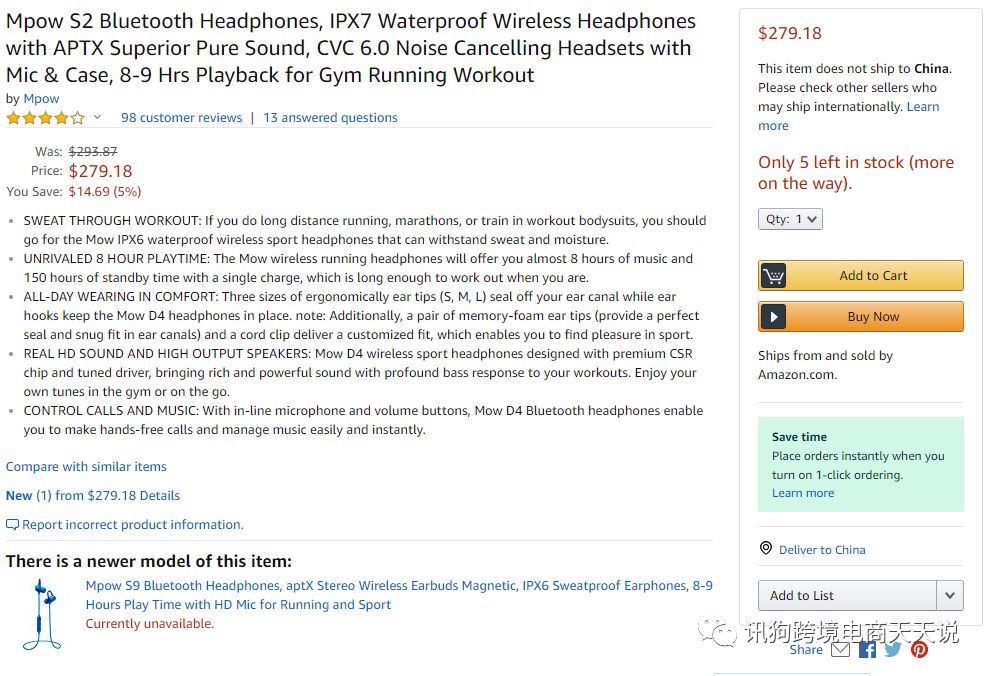Share the product on Twitter
The height and width of the screenshot is (676, 992).
pos(893,650)
